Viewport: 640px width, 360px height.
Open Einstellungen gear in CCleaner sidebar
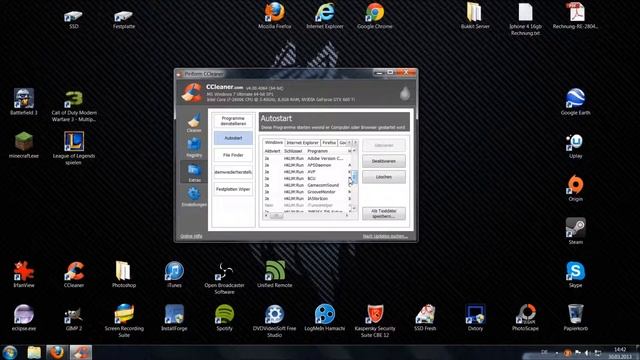pos(194,197)
